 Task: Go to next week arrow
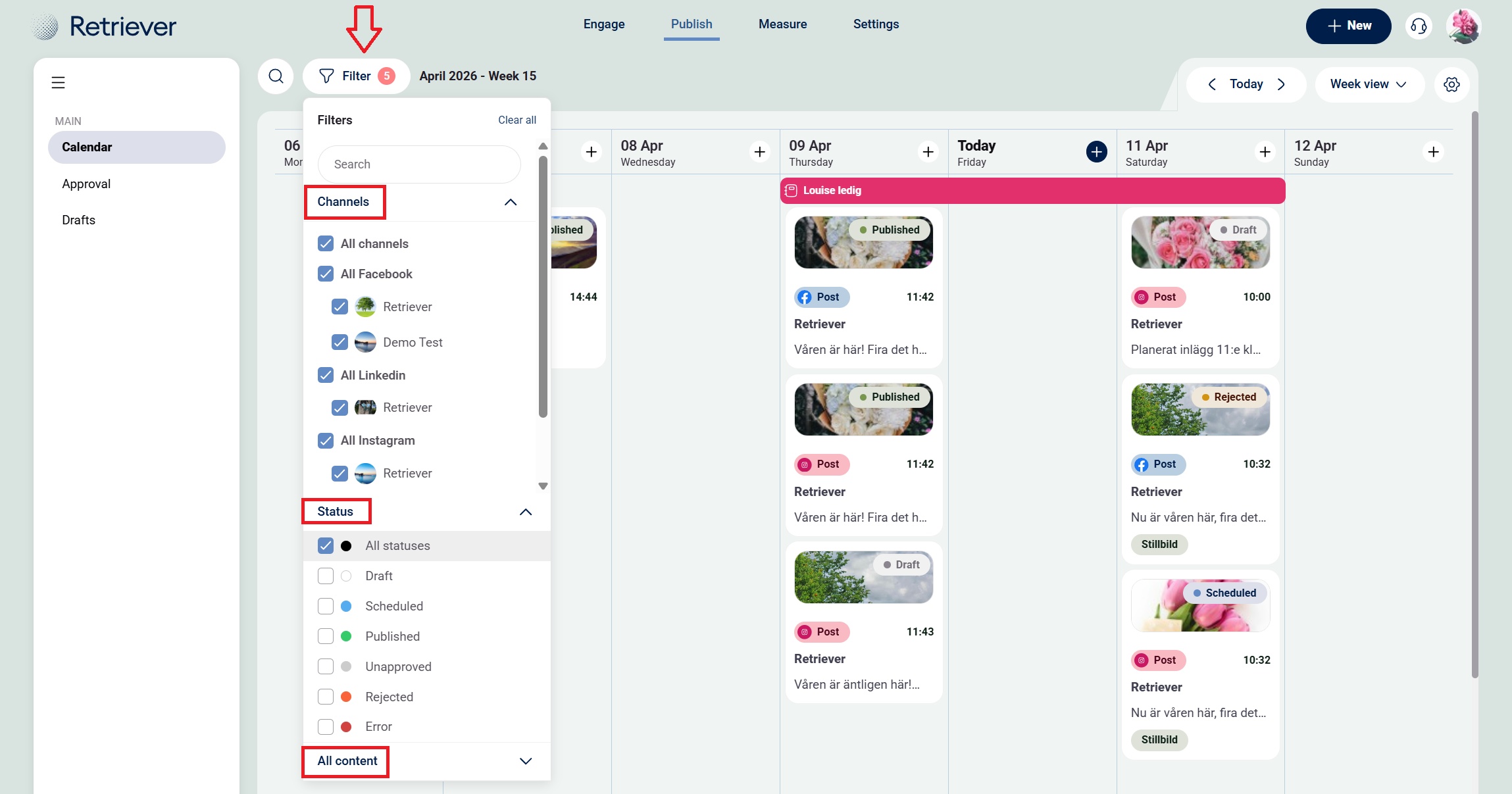click(x=1281, y=84)
